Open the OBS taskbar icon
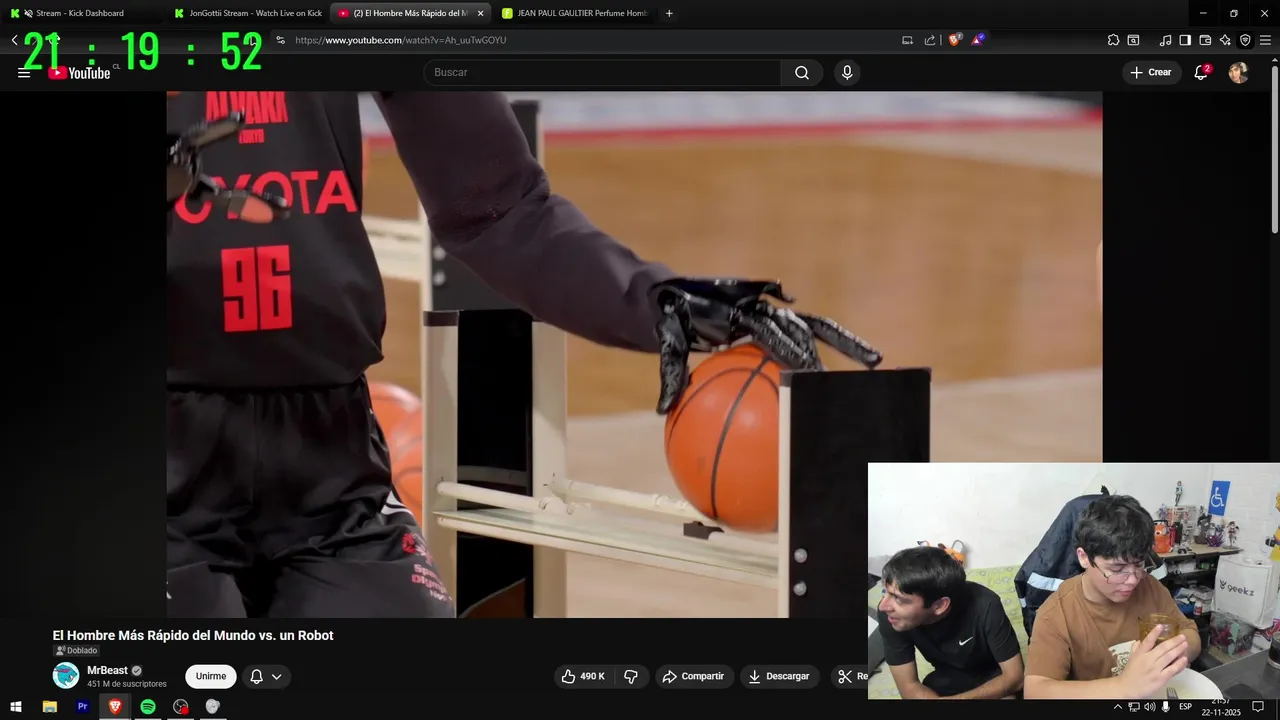This screenshot has width=1280, height=720. click(x=180, y=706)
